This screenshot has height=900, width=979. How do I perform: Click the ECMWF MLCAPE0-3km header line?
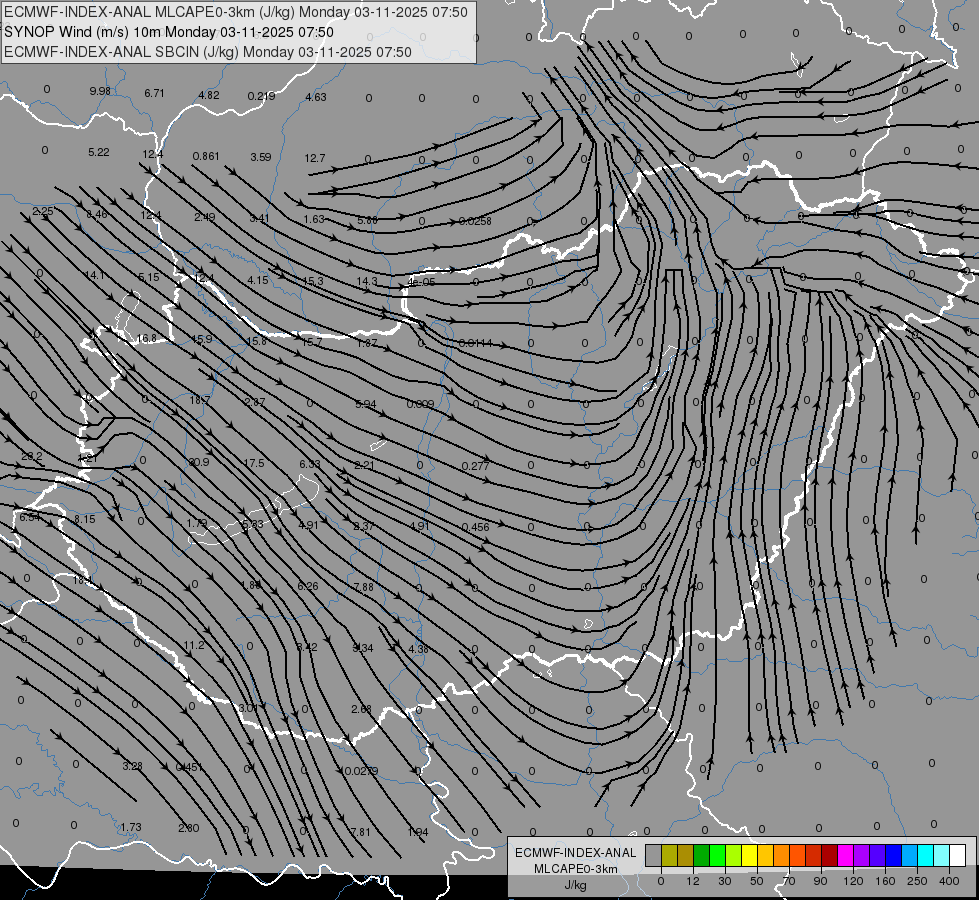coord(236,12)
